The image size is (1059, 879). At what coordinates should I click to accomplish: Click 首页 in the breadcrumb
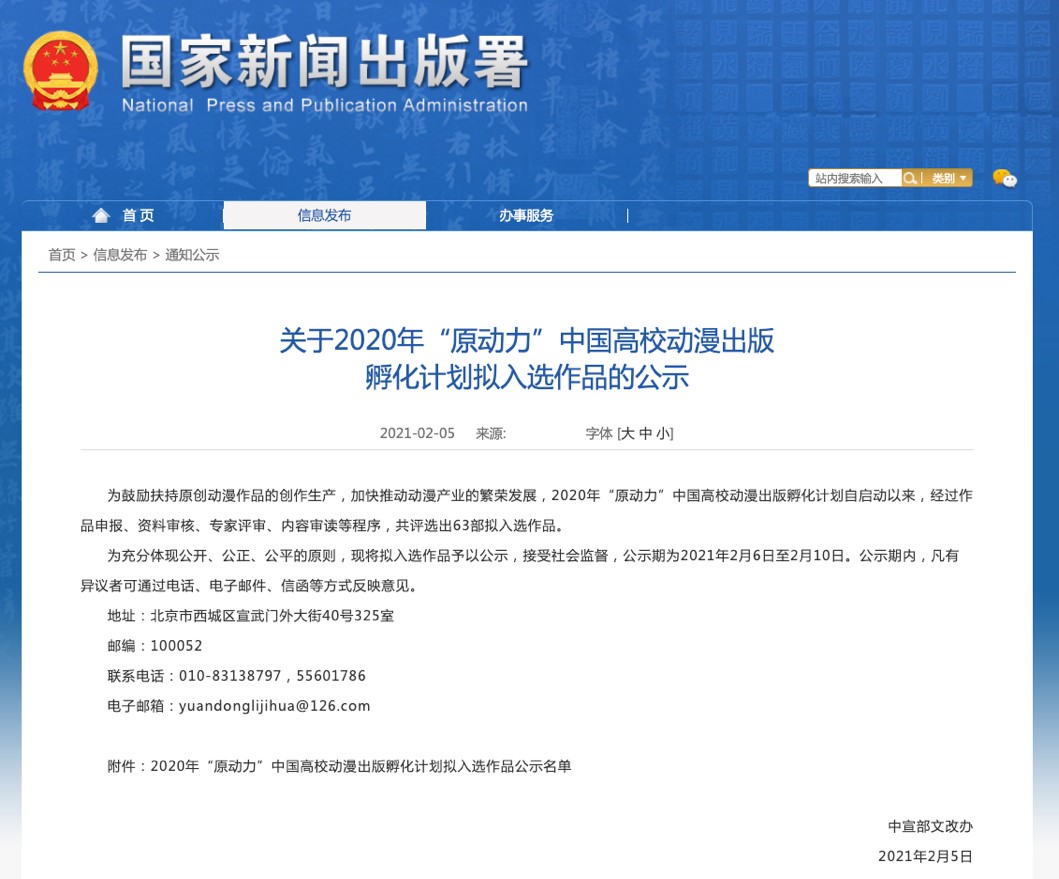click(x=62, y=255)
